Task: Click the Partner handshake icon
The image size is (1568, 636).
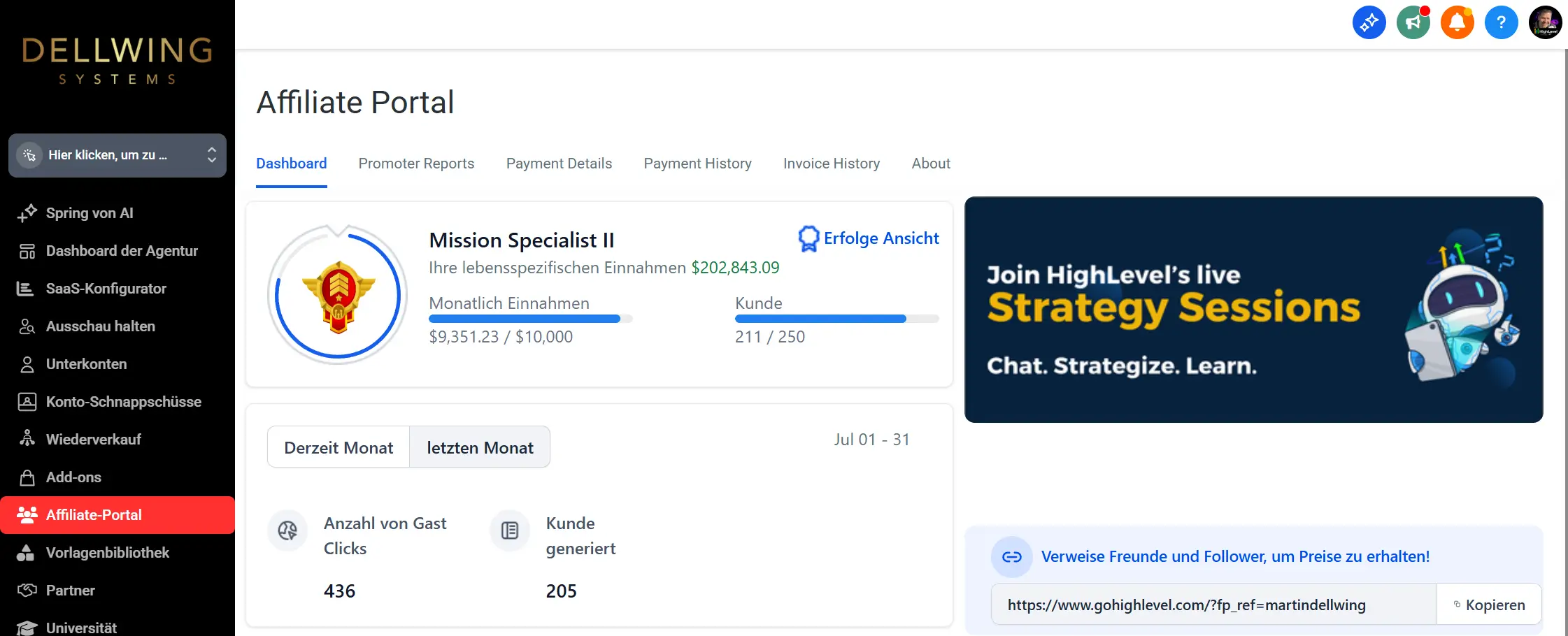Action: pos(27,591)
